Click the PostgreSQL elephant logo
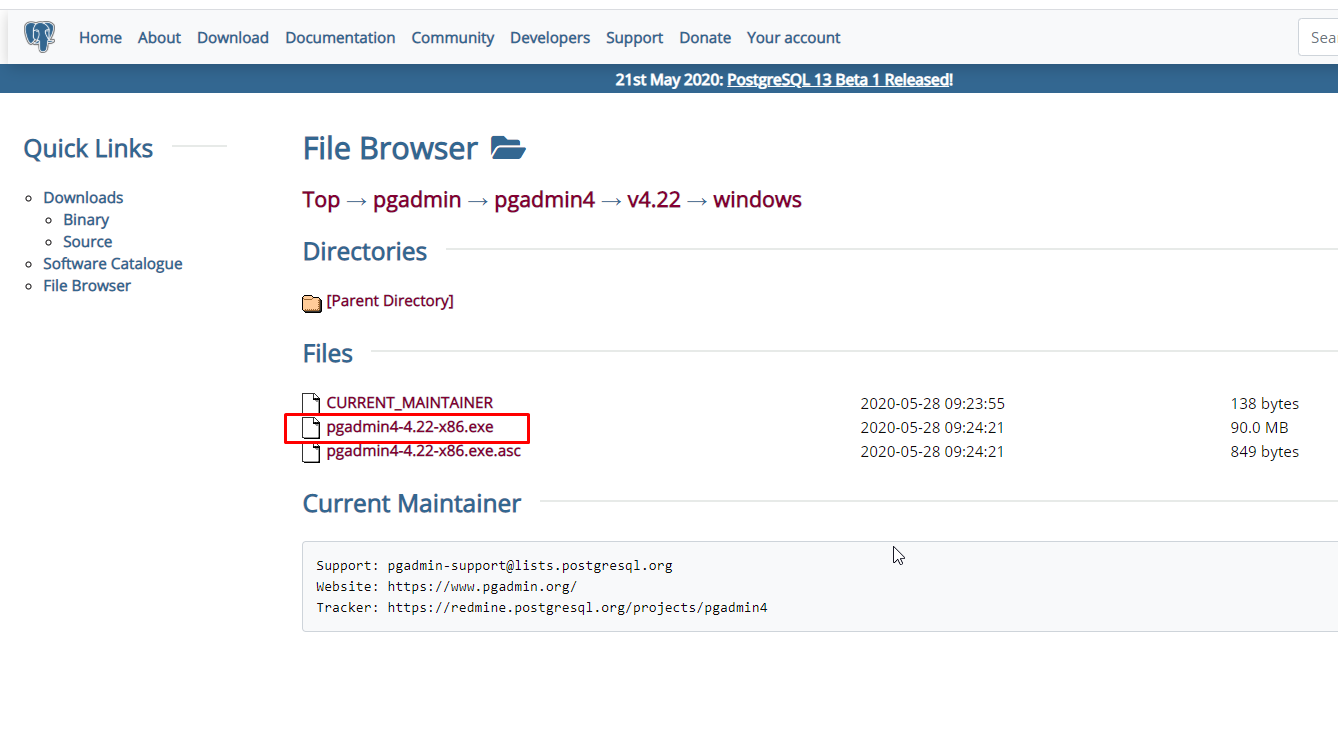 coord(40,37)
